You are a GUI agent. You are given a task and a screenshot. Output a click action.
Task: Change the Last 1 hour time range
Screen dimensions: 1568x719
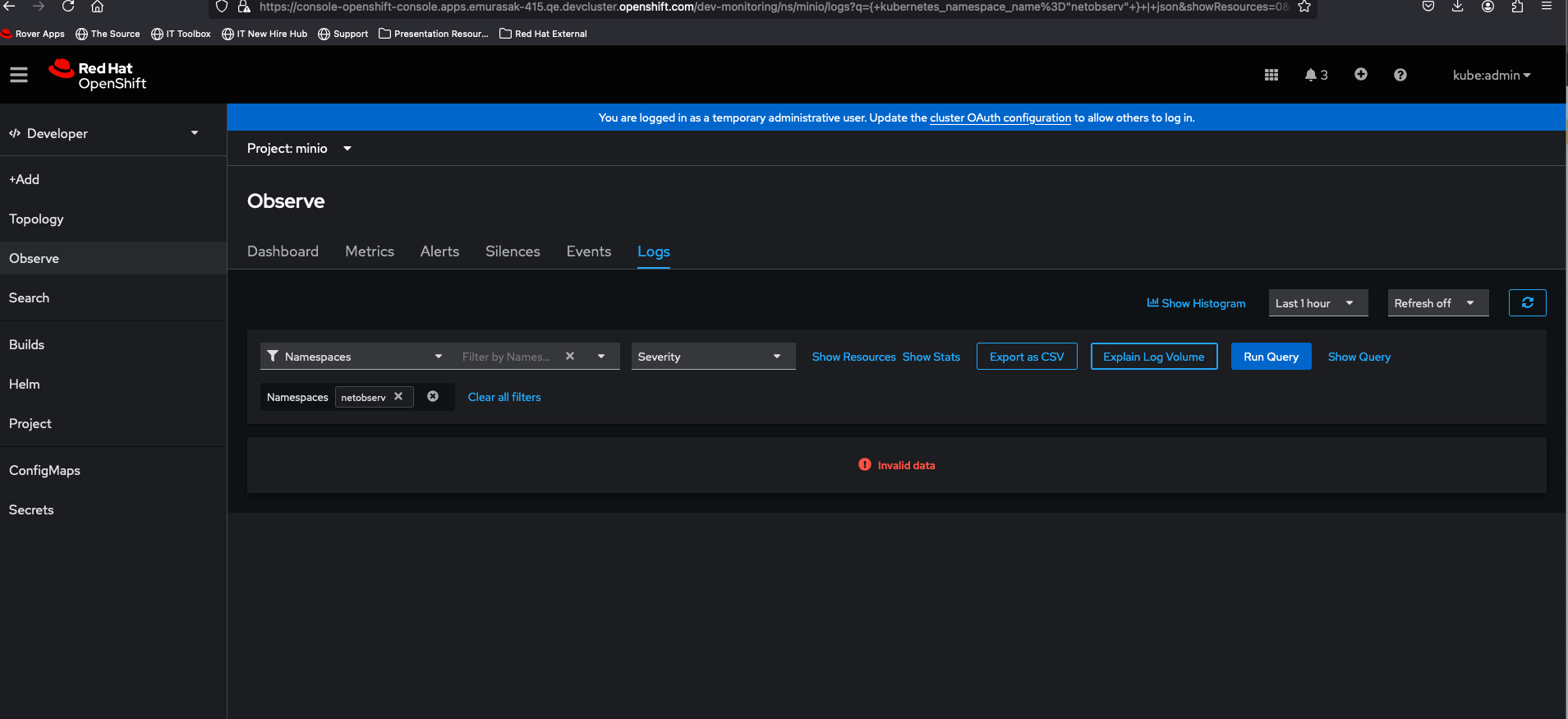[1318, 303]
